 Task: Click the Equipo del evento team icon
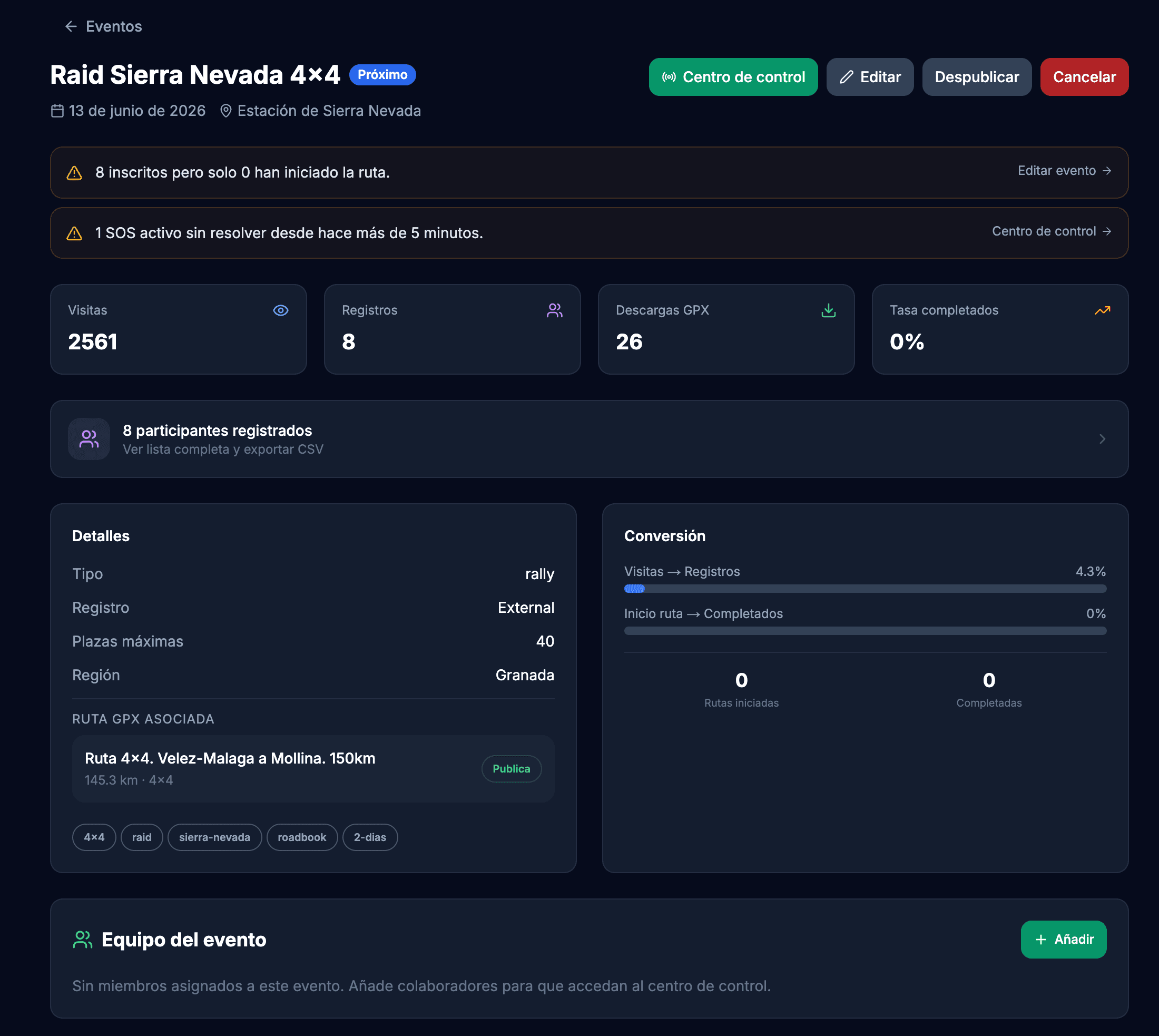click(x=83, y=939)
